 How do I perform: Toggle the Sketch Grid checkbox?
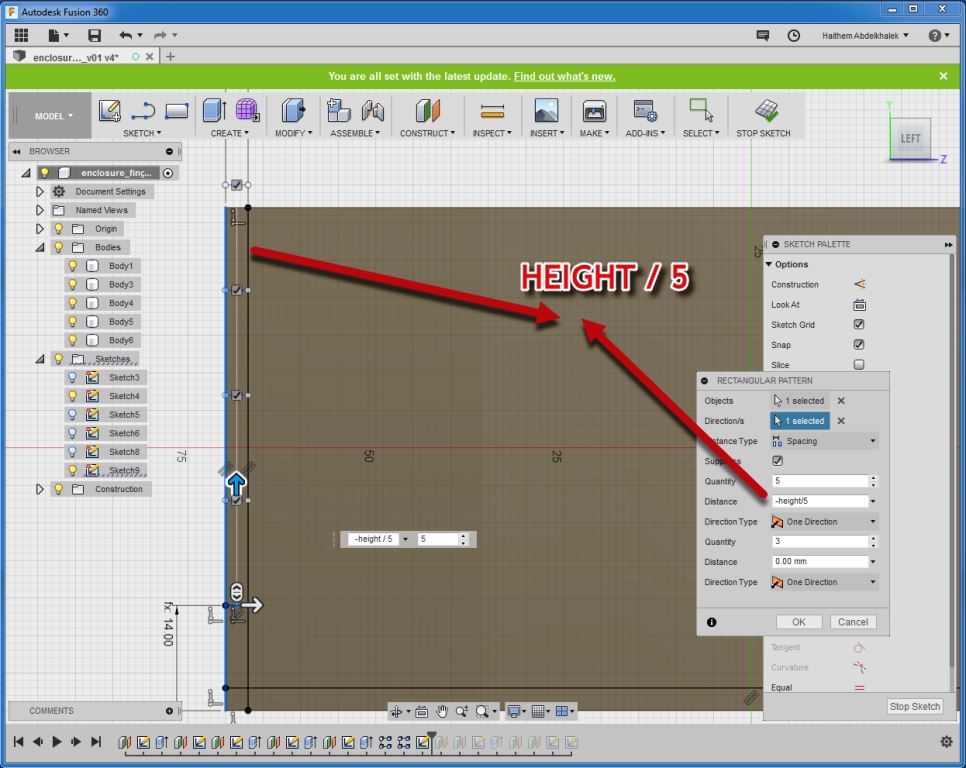pyautogui.click(x=859, y=324)
